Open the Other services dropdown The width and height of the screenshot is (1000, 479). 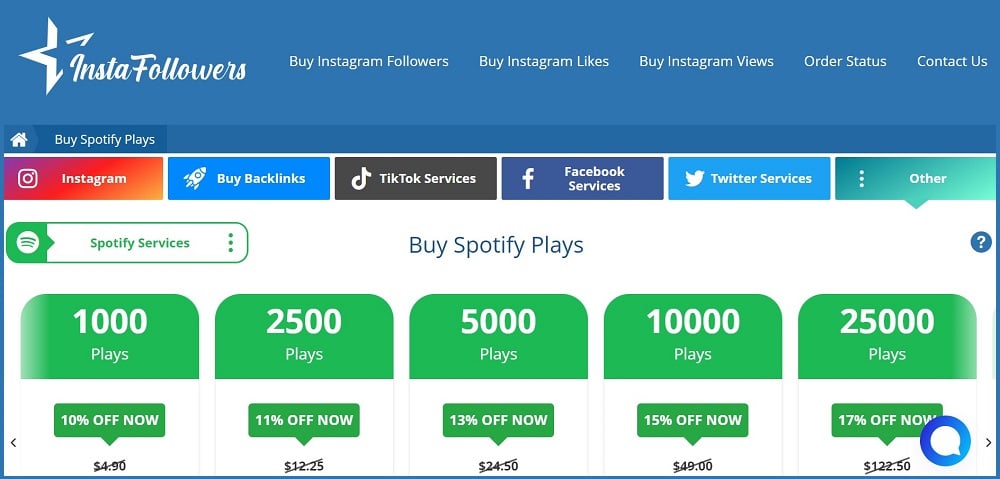click(915, 179)
